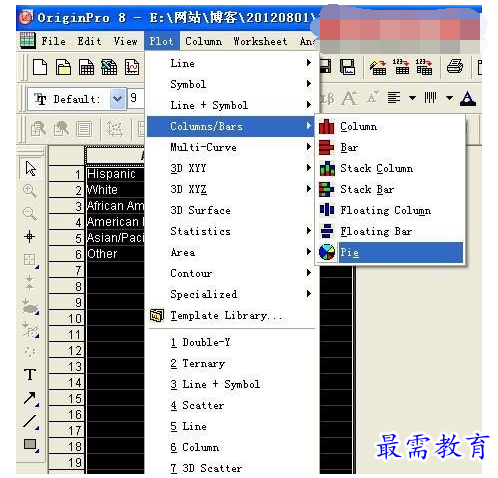This screenshot has height=478, width=498.
Task: Click the New Workbook toolbar icon
Action: (x=86, y=67)
